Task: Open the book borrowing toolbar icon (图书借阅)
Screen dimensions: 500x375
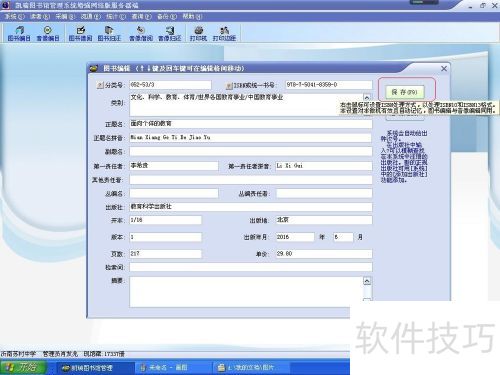Action: (x=80, y=34)
